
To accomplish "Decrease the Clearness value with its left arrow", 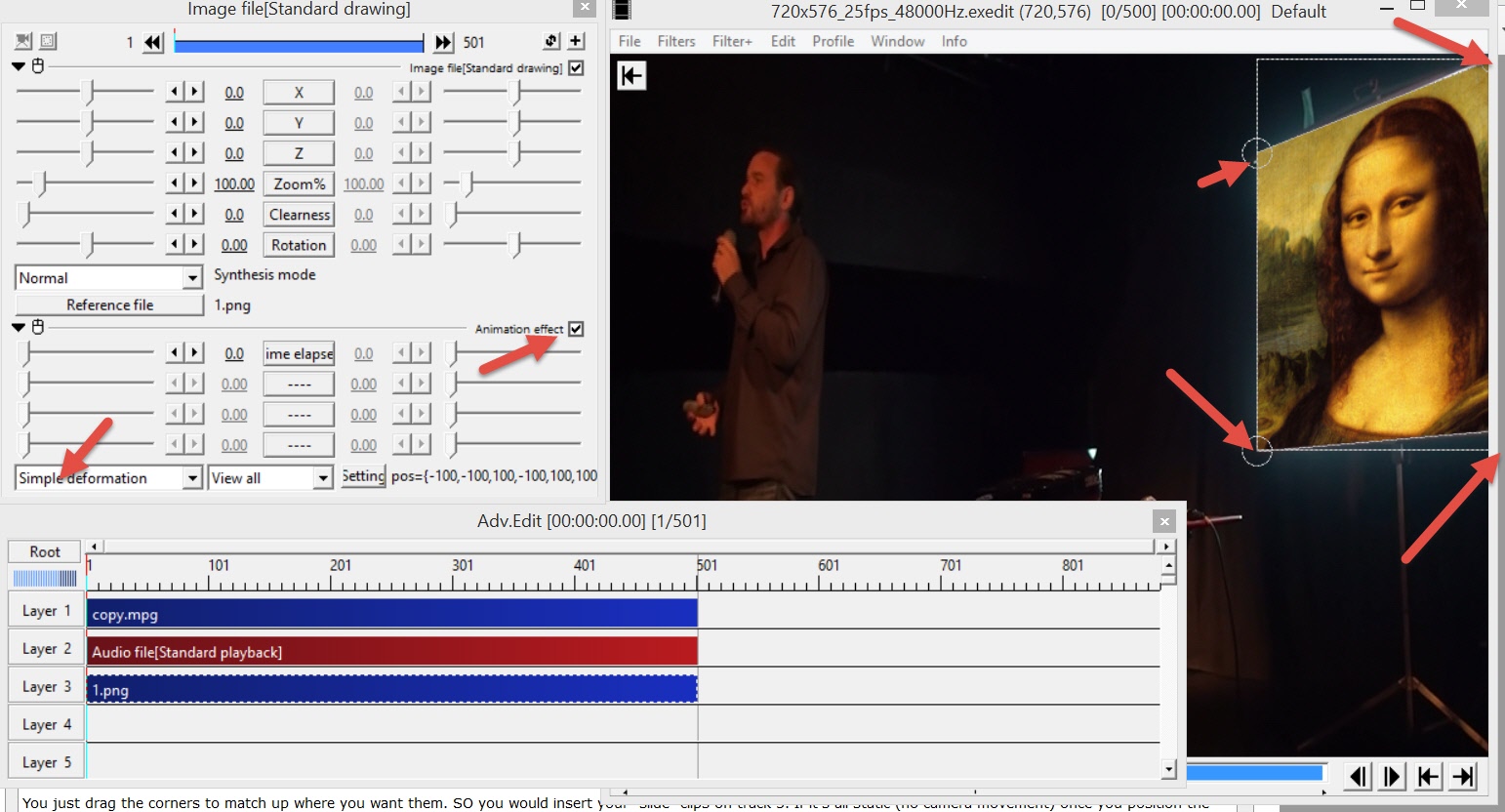I will [175, 213].
